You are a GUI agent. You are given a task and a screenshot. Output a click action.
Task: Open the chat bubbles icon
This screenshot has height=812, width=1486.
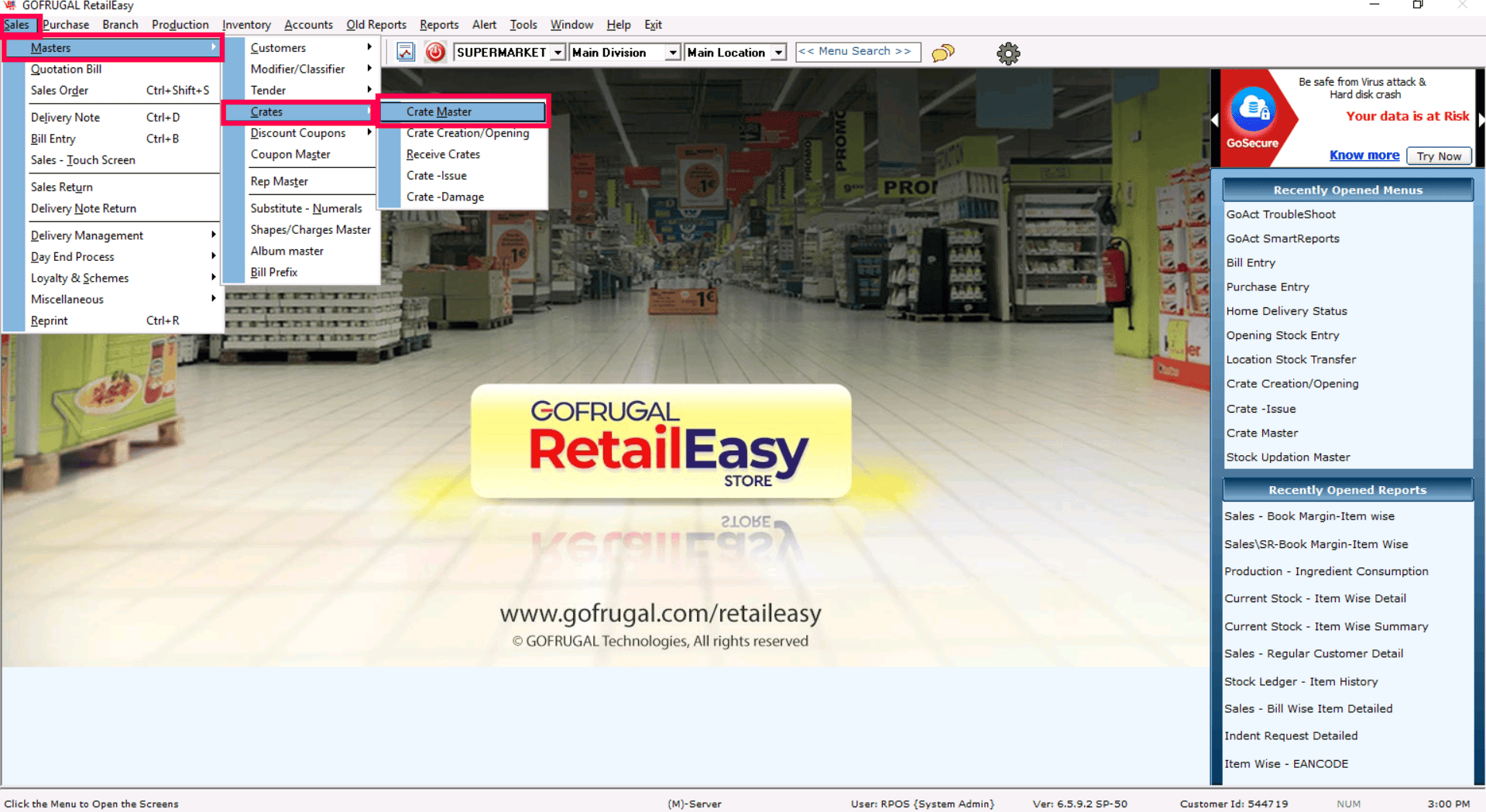pos(942,53)
